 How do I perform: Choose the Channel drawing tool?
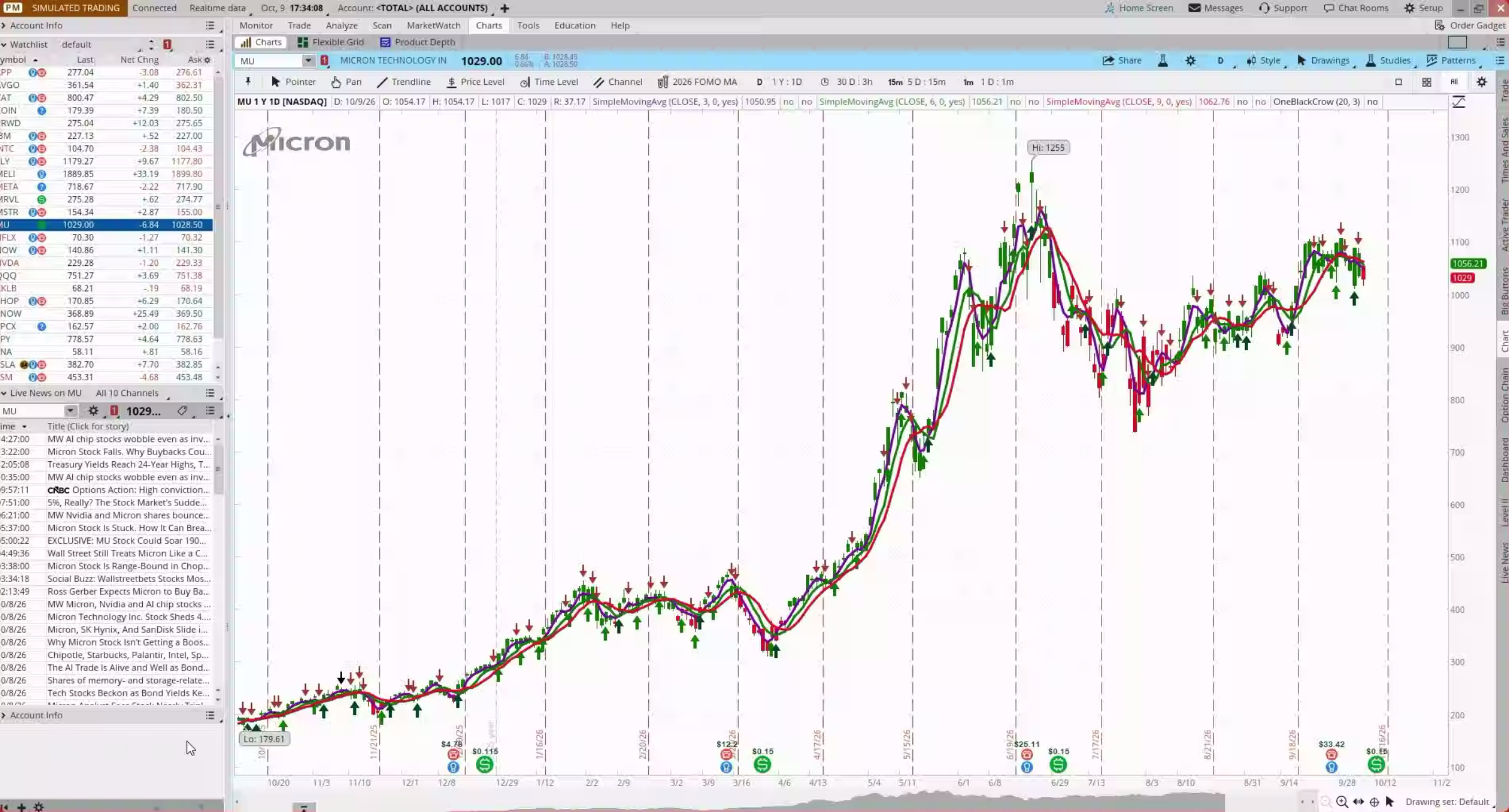click(x=617, y=82)
